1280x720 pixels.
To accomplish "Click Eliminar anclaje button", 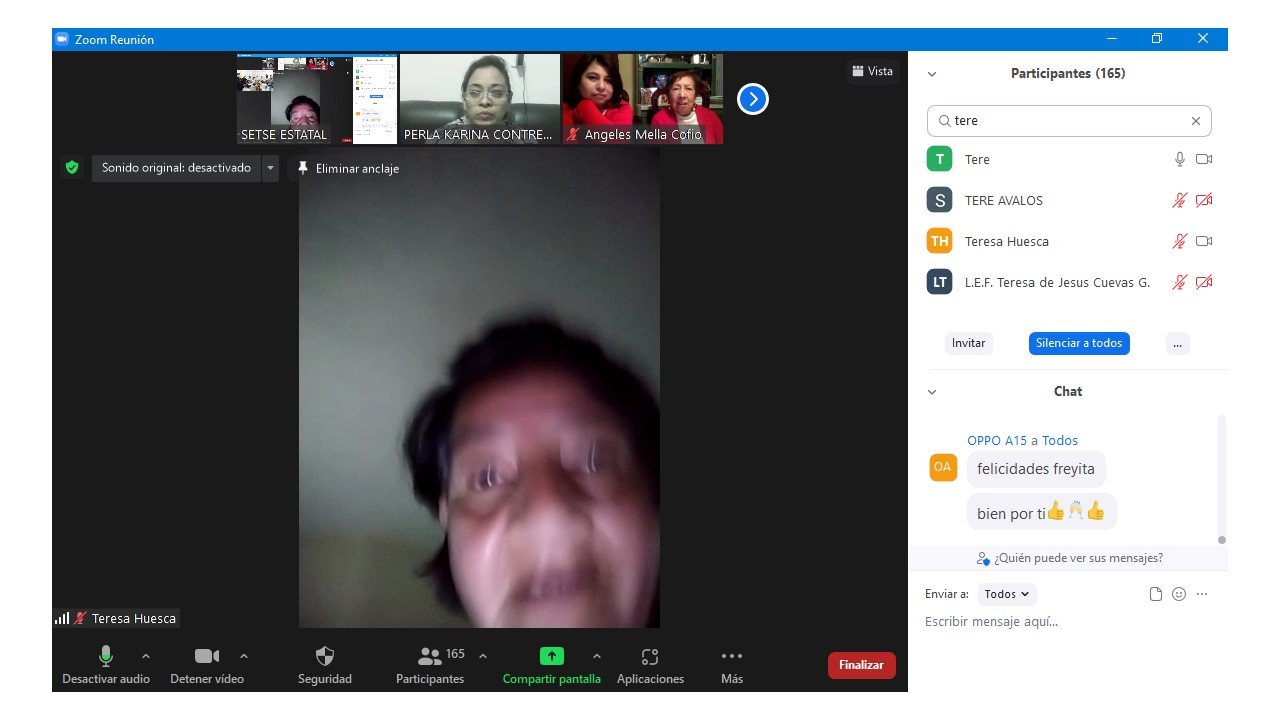I will click(x=348, y=168).
